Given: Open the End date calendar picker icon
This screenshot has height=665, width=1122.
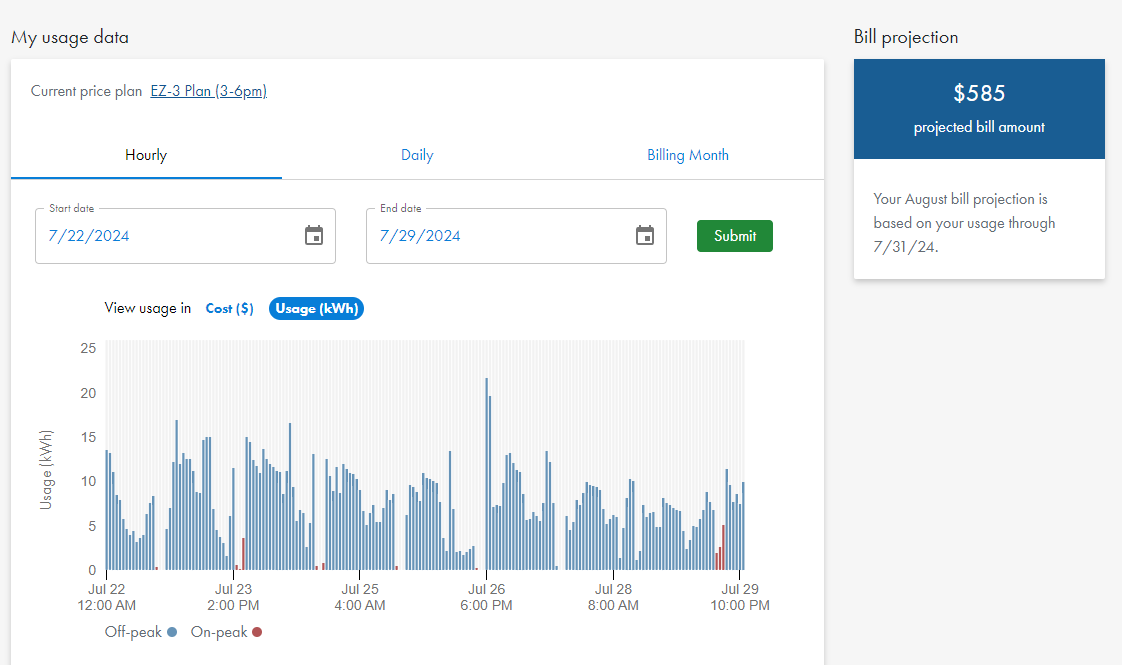Looking at the screenshot, I should point(645,236).
